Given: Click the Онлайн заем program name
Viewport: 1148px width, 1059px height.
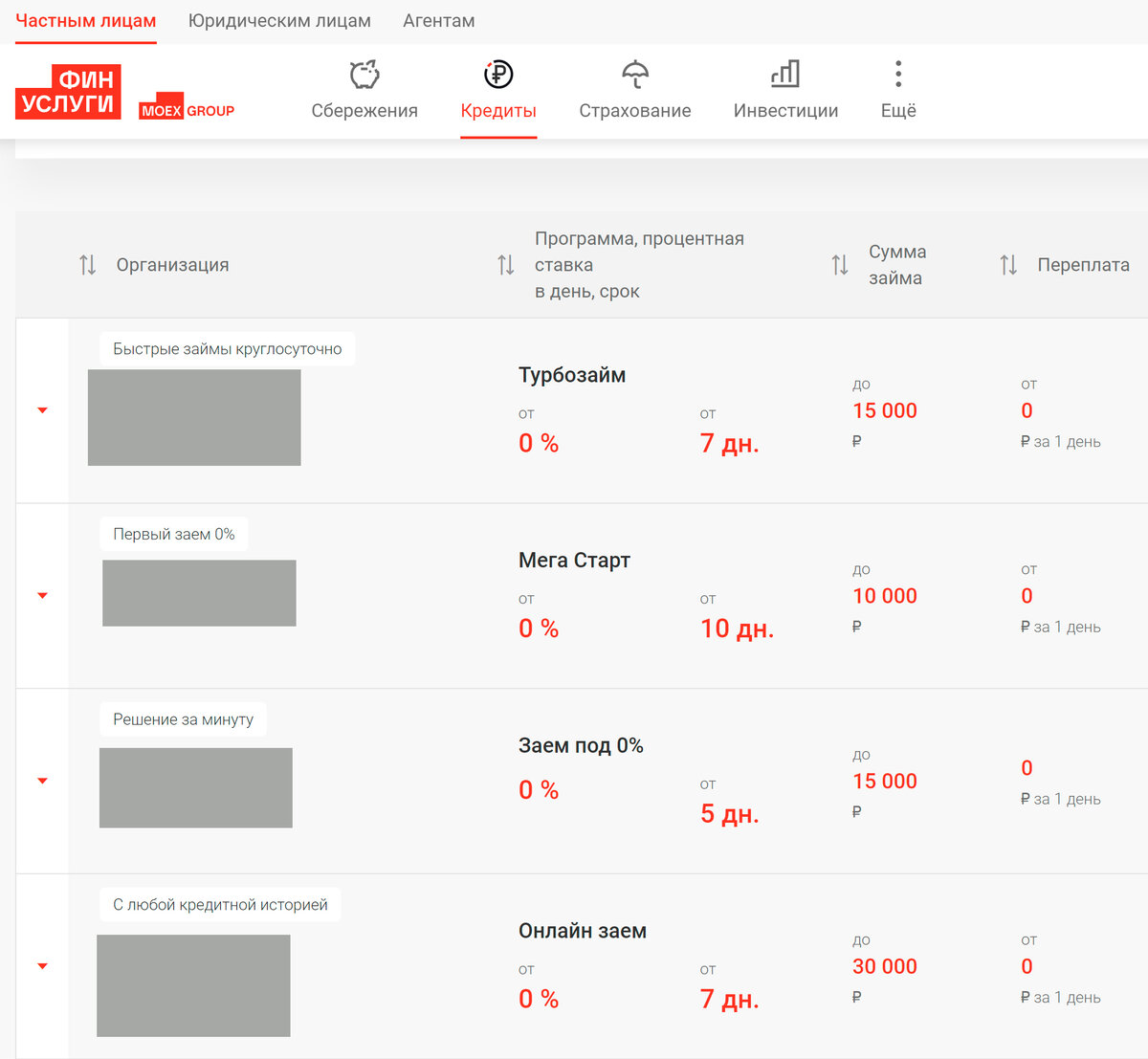Looking at the screenshot, I should 583,931.
